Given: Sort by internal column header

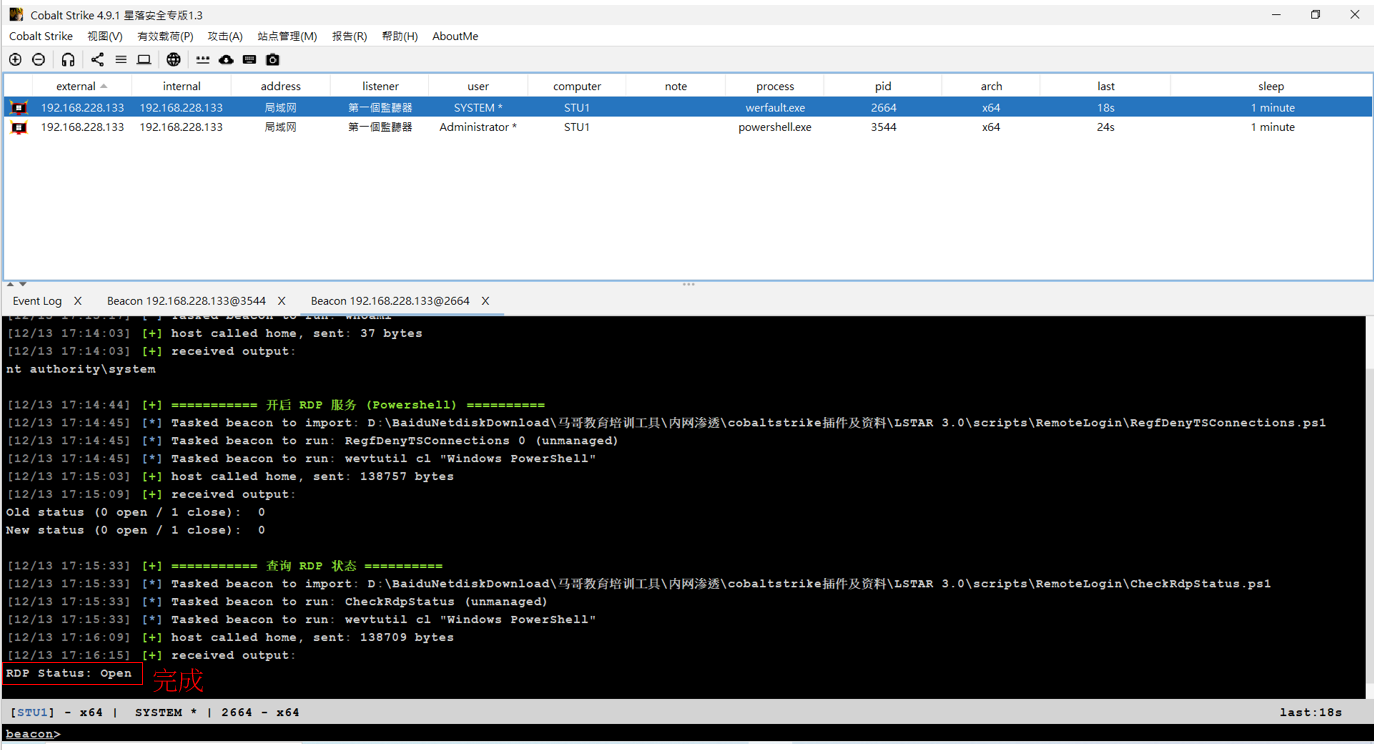Looking at the screenshot, I should coord(181,87).
